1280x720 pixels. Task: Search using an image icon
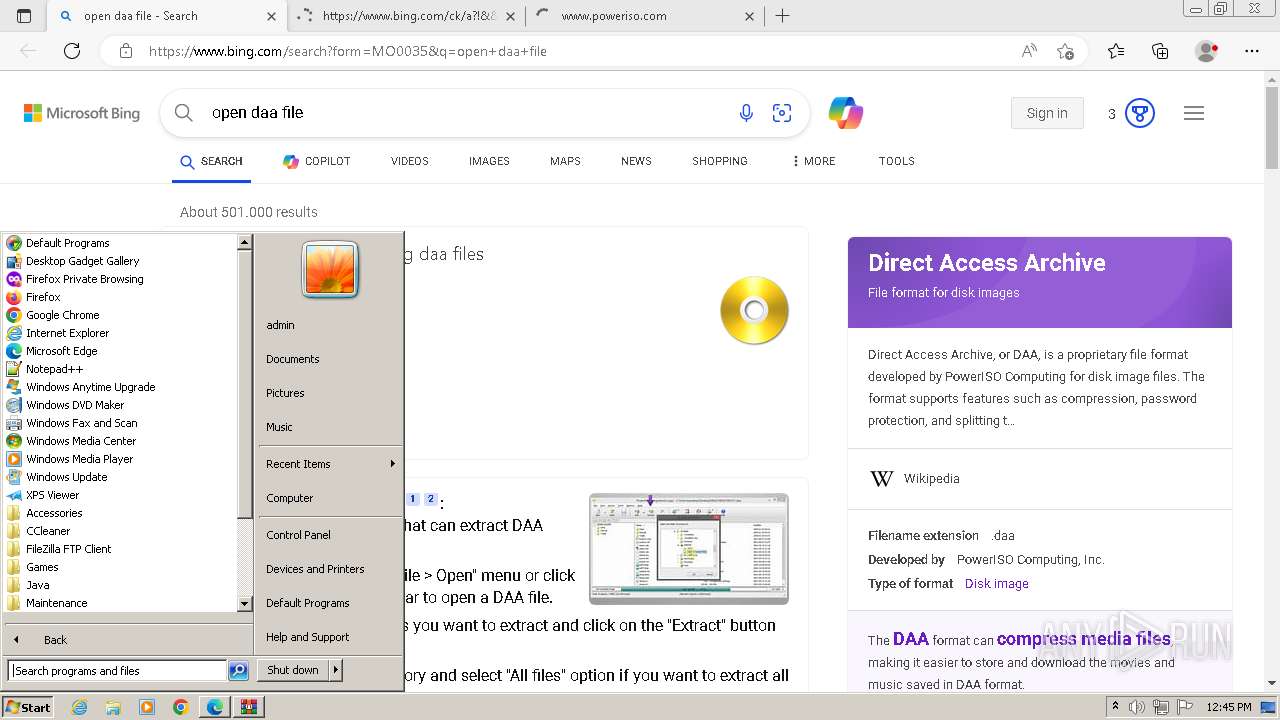(782, 113)
